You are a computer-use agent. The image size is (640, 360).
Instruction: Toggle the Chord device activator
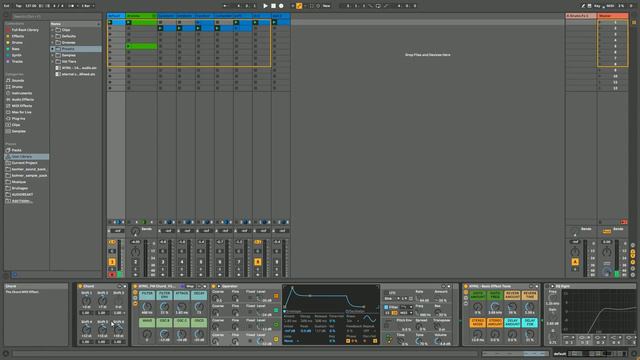tap(80, 286)
